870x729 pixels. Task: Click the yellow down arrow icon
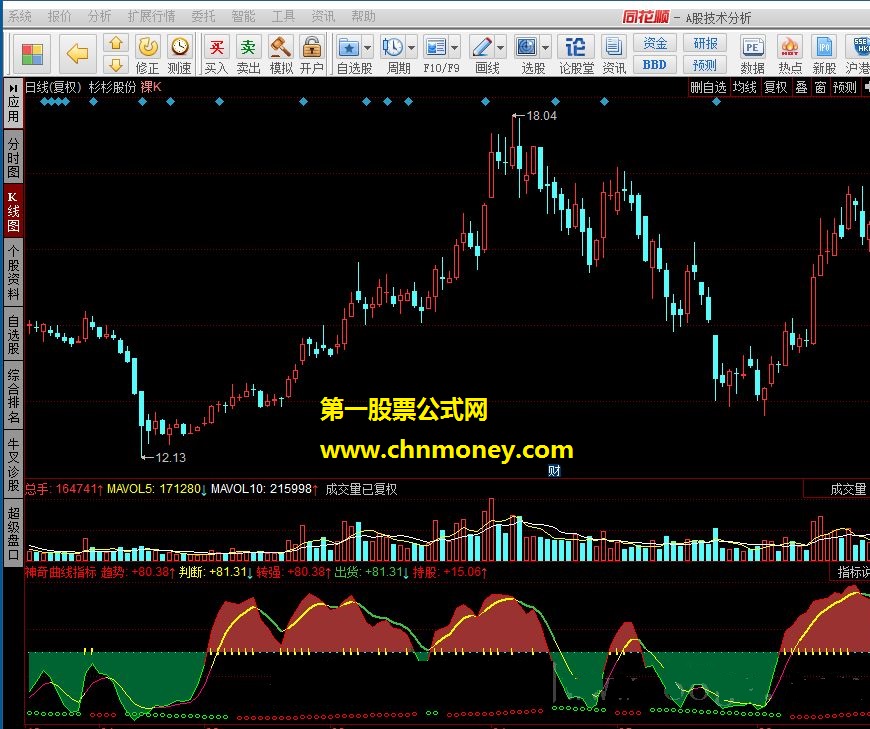[x=115, y=65]
